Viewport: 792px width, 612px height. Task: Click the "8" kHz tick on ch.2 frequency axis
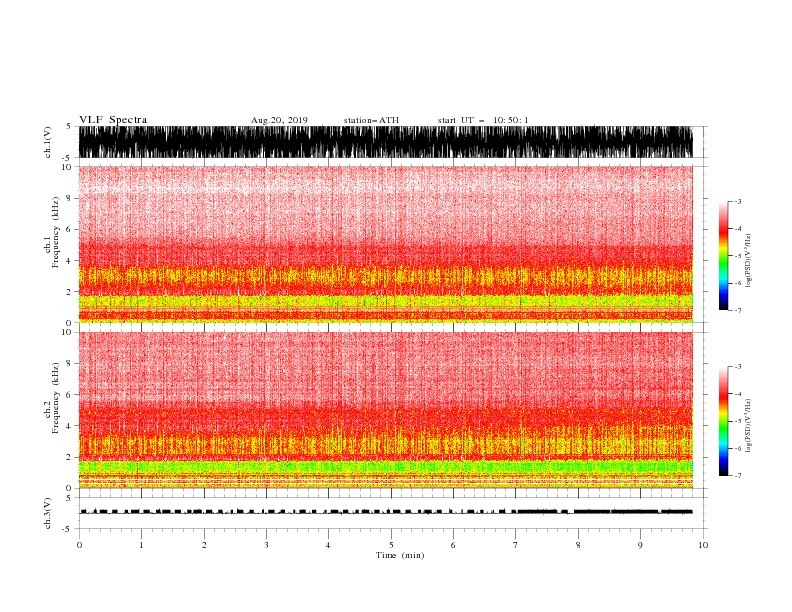(x=70, y=364)
